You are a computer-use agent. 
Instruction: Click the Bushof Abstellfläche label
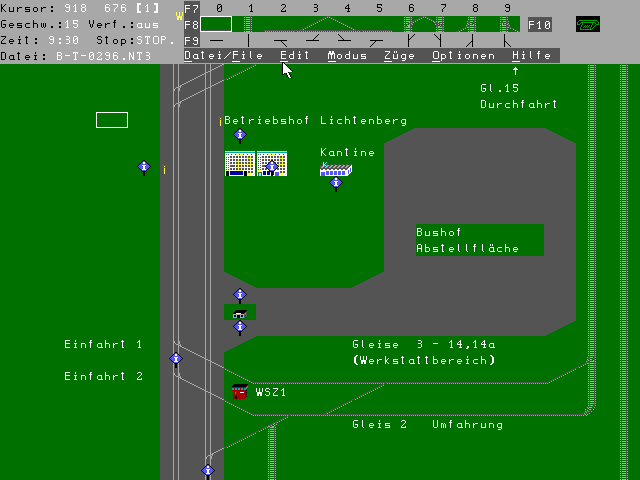coord(480,240)
